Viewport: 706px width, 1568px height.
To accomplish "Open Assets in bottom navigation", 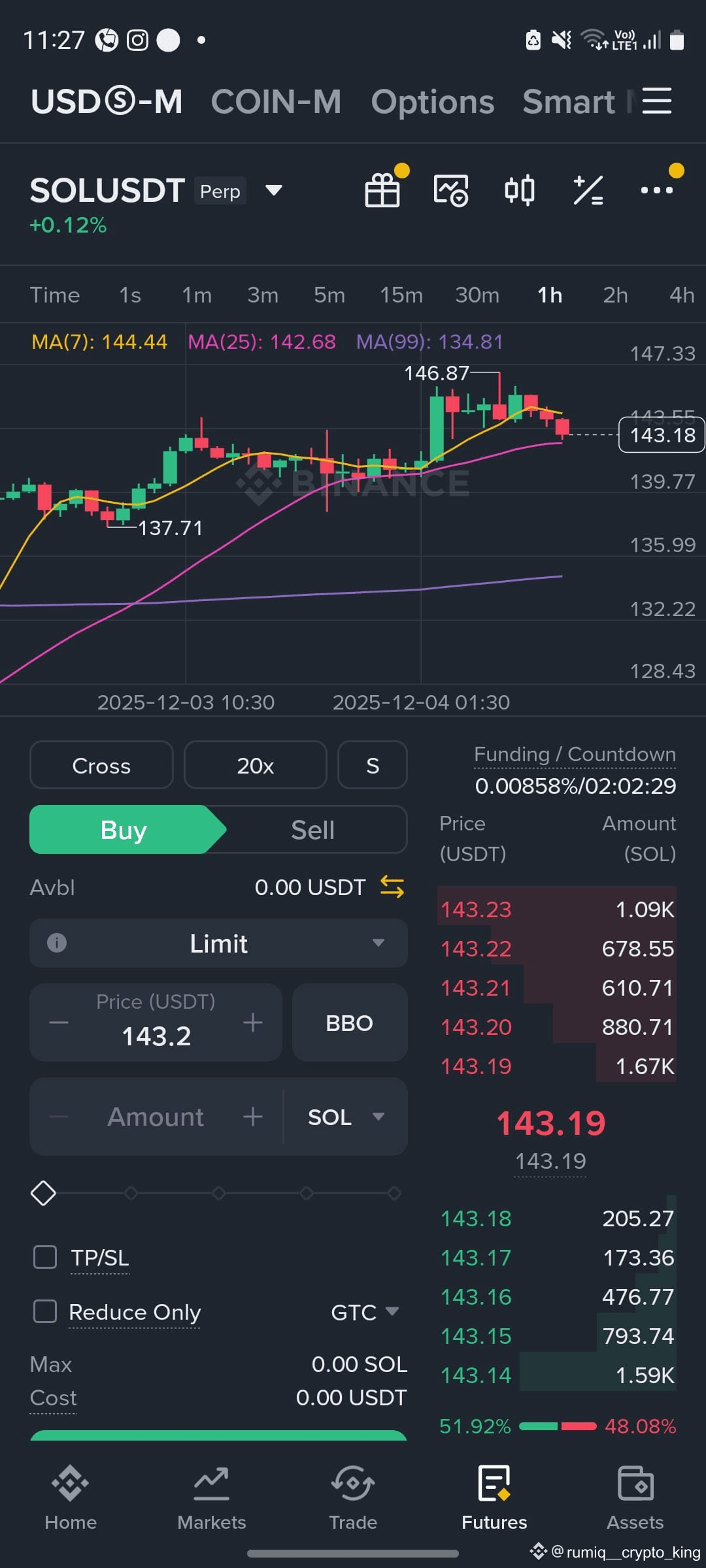I will [x=635, y=1497].
